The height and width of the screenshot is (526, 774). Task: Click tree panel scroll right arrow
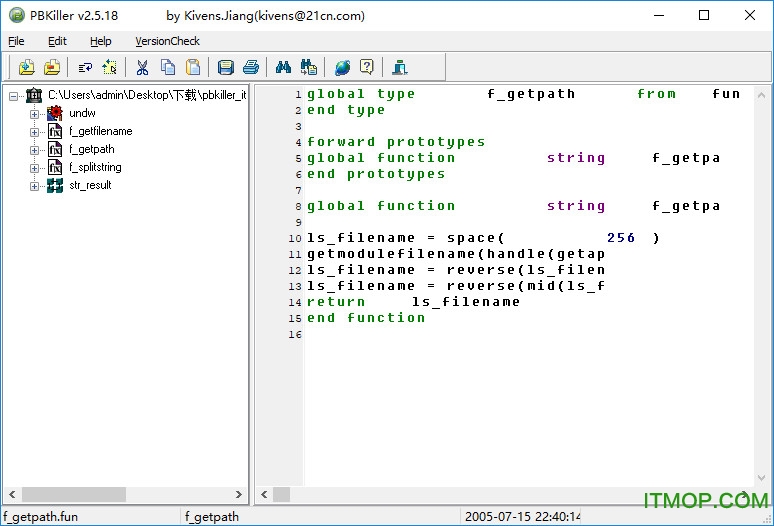coord(238,494)
